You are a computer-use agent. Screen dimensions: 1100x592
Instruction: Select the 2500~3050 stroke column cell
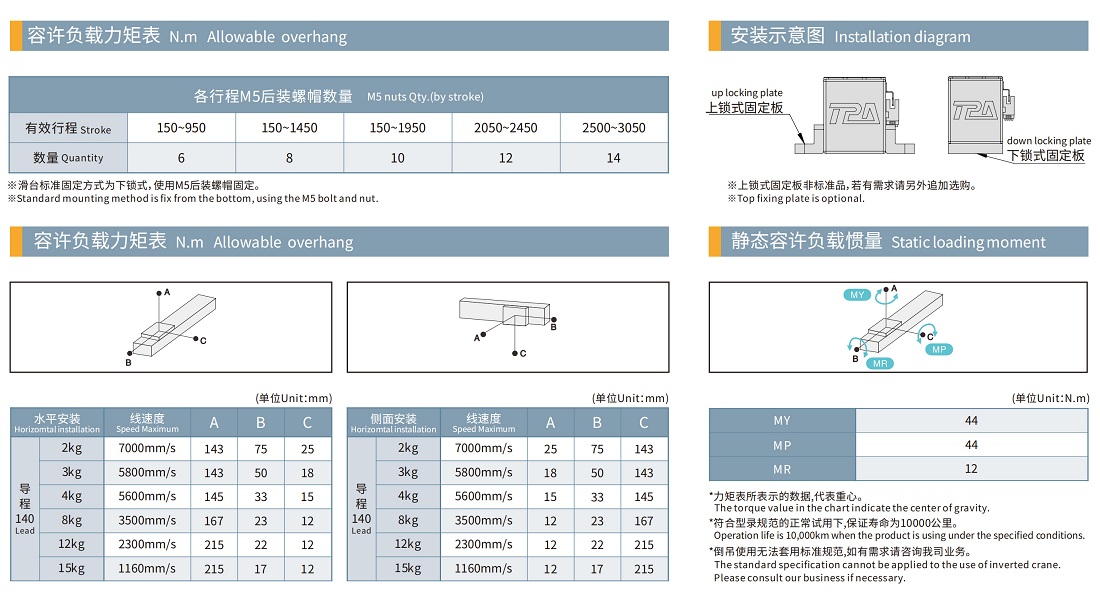click(614, 128)
